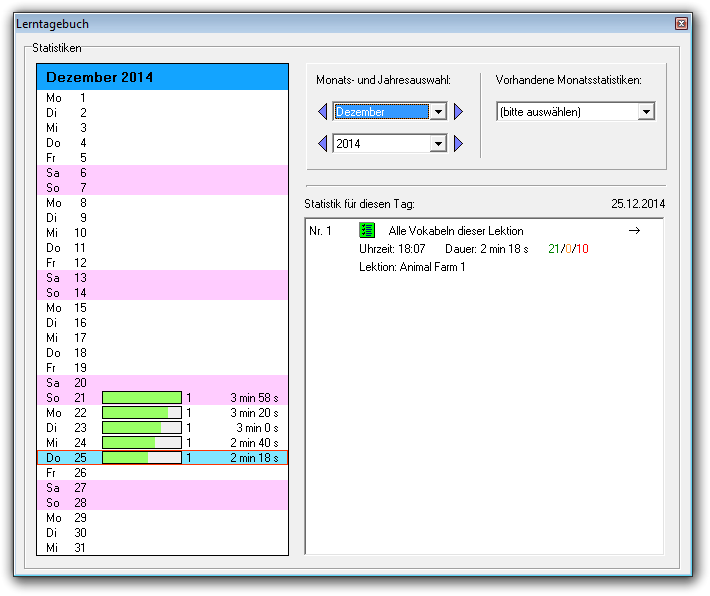The image size is (710, 596).
Task: Click green vocabulary list icon in entry Nr. 1
Action: [367, 231]
